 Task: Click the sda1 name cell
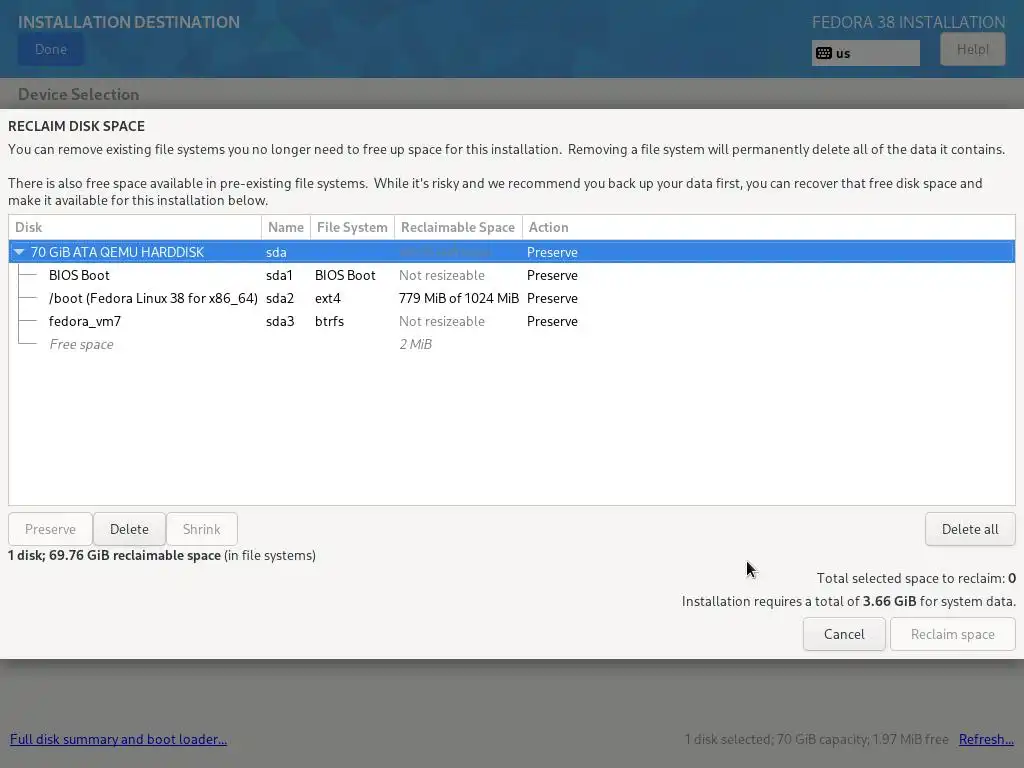click(280, 276)
